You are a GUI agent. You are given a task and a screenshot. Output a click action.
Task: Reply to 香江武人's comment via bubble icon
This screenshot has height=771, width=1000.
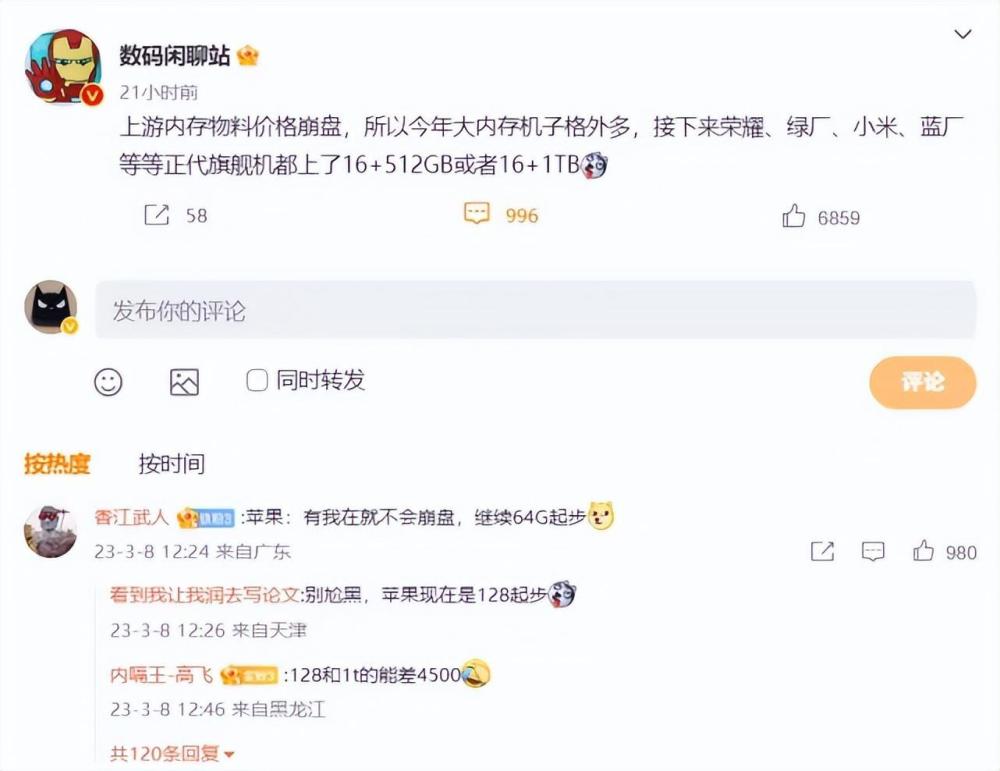872,551
